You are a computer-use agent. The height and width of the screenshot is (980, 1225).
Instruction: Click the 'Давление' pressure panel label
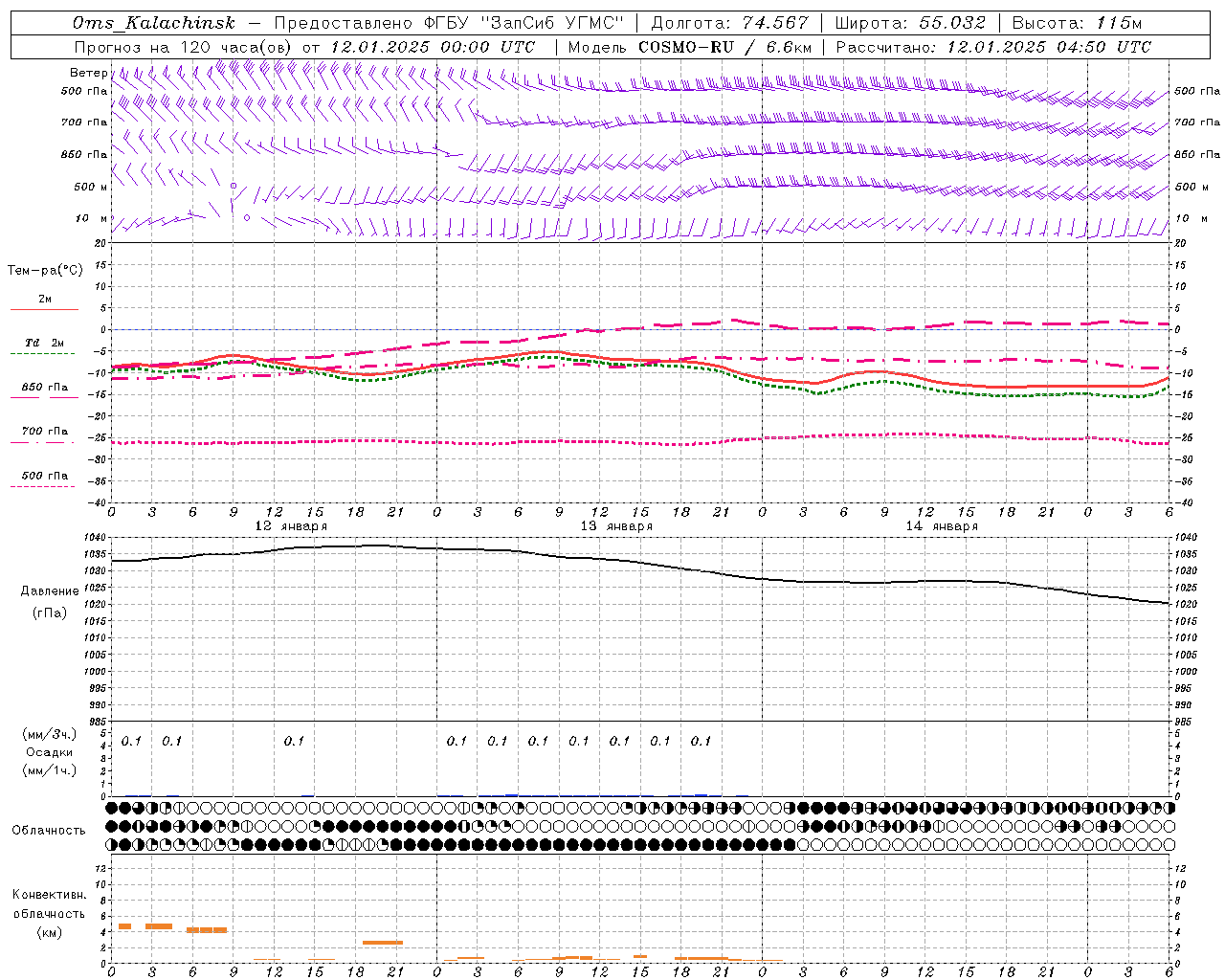point(50,591)
